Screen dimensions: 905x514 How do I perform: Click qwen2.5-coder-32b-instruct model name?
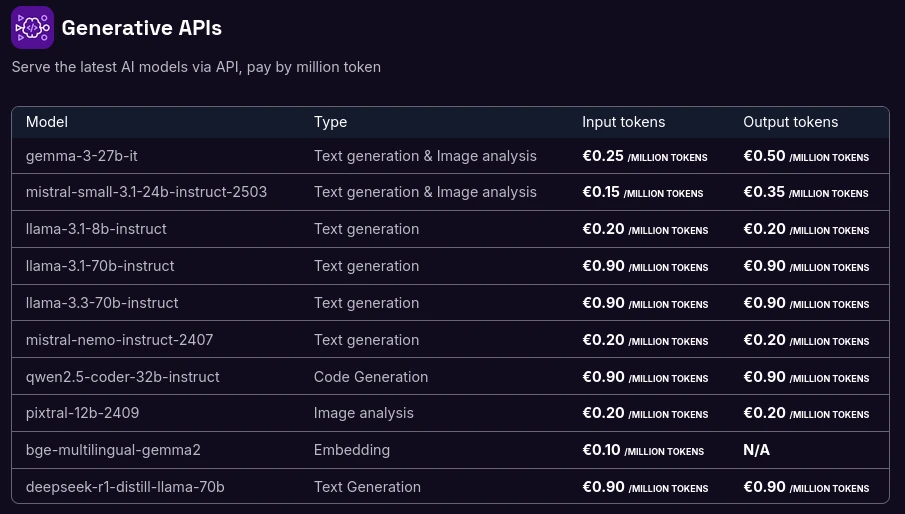click(122, 377)
